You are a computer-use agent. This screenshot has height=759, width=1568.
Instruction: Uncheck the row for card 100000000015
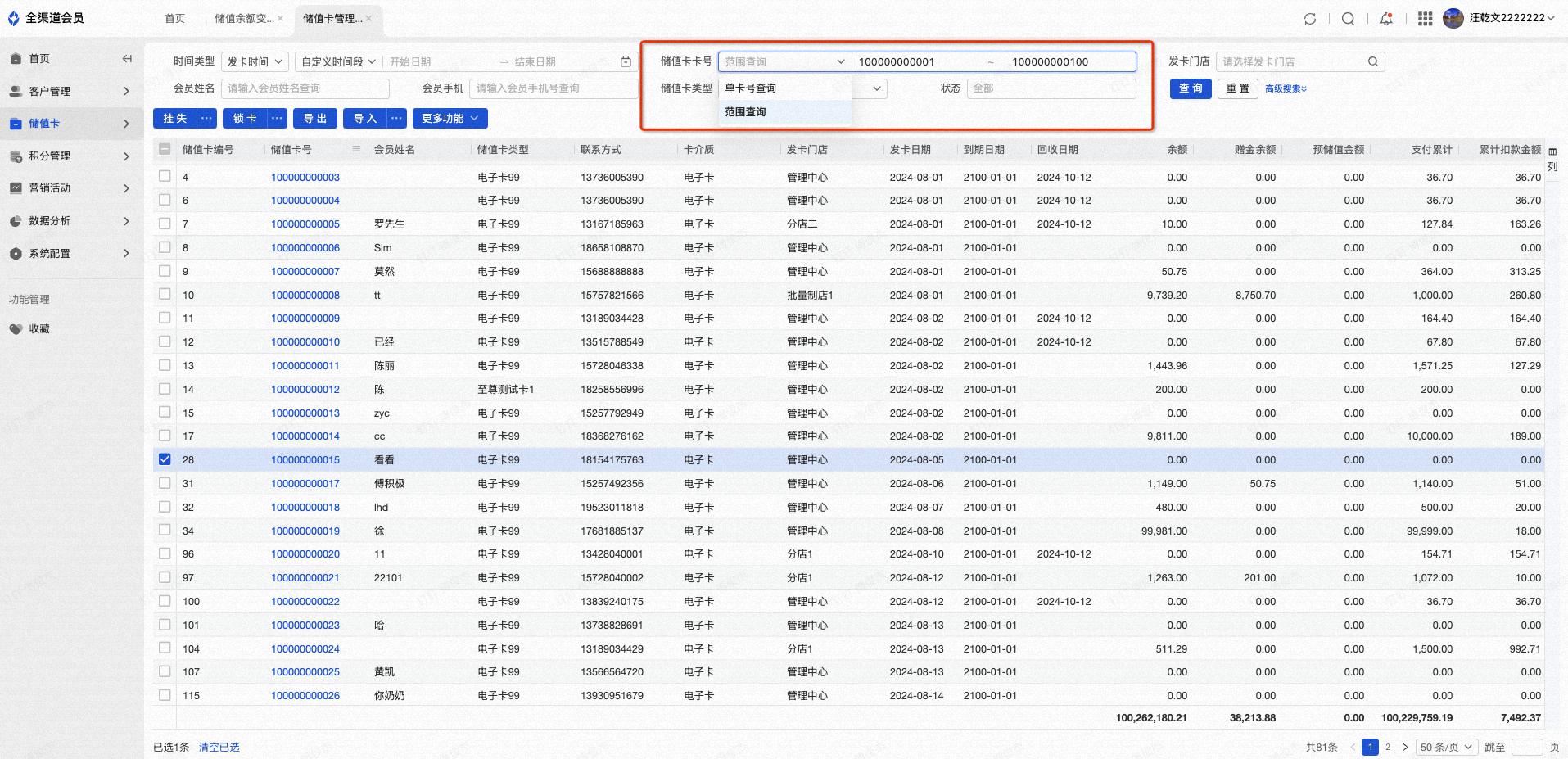(x=165, y=459)
